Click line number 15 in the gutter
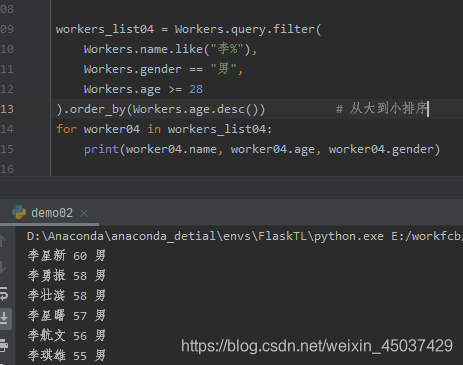The image size is (463, 365). (x=7, y=149)
